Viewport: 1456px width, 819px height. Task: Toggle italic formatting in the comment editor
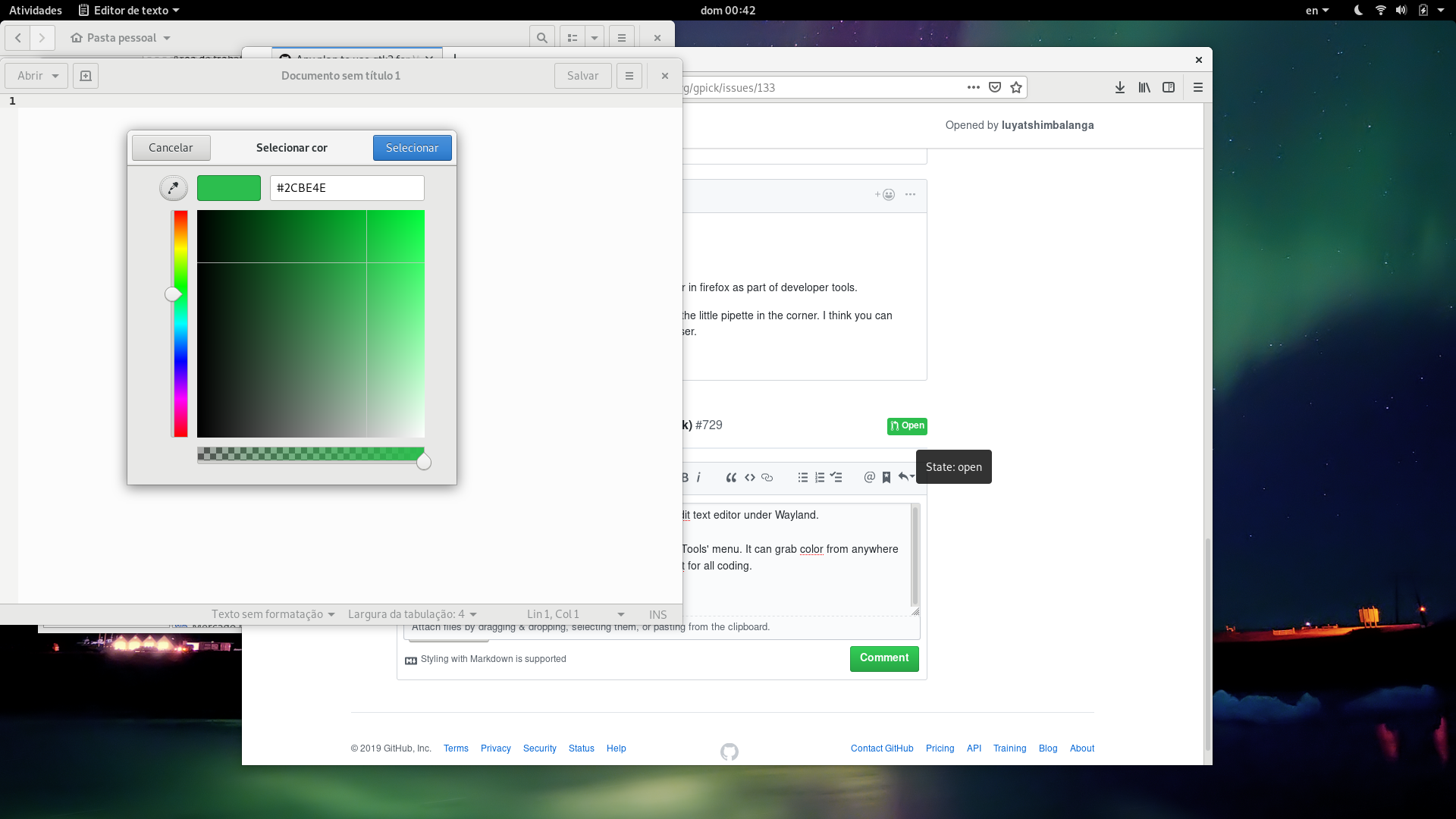[699, 478]
